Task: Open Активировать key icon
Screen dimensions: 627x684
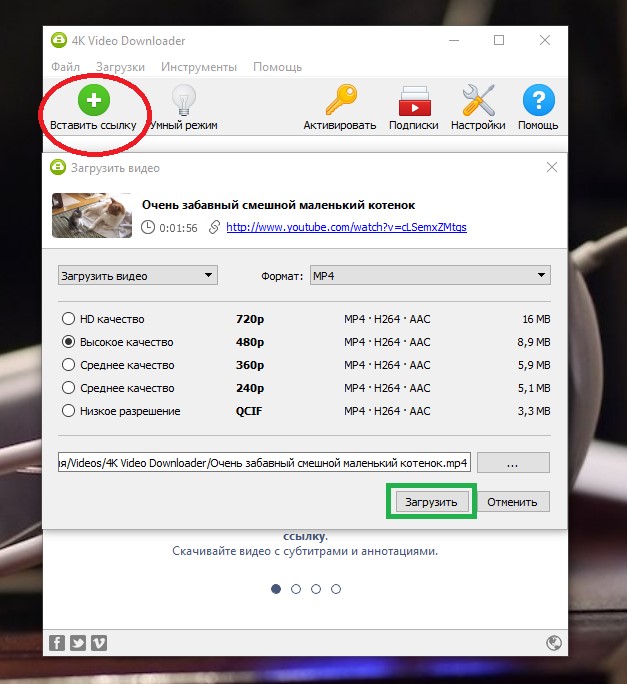Action: (x=340, y=101)
